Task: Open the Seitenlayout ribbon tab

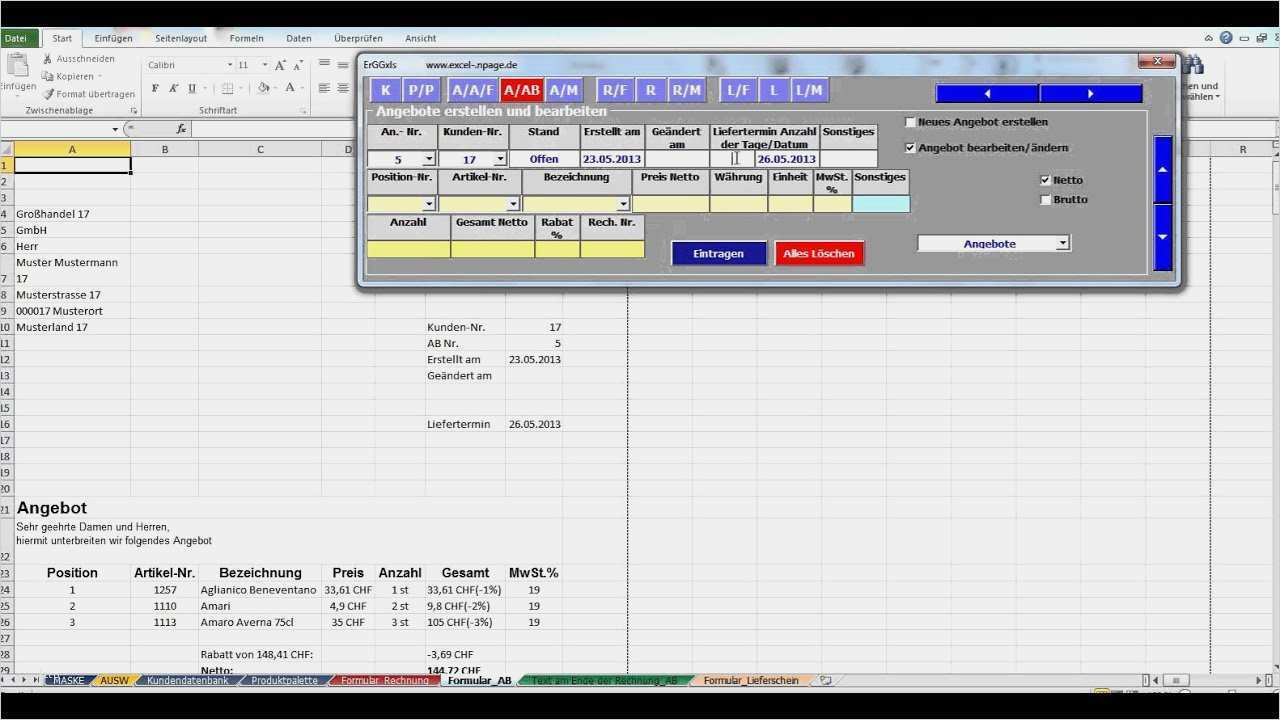Action: [x=181, y=38]
